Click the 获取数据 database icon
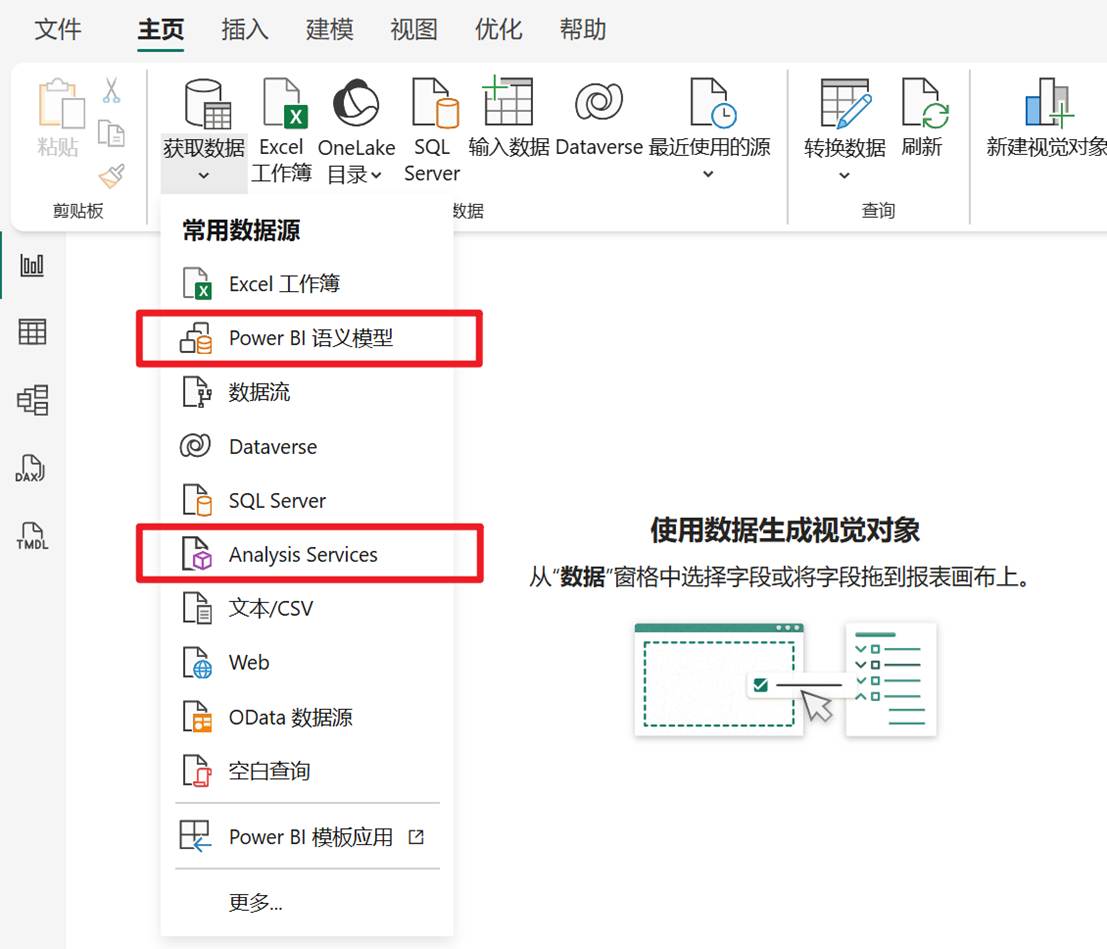Viewport: 1107px width, 949px height. (x=207, y=105)
